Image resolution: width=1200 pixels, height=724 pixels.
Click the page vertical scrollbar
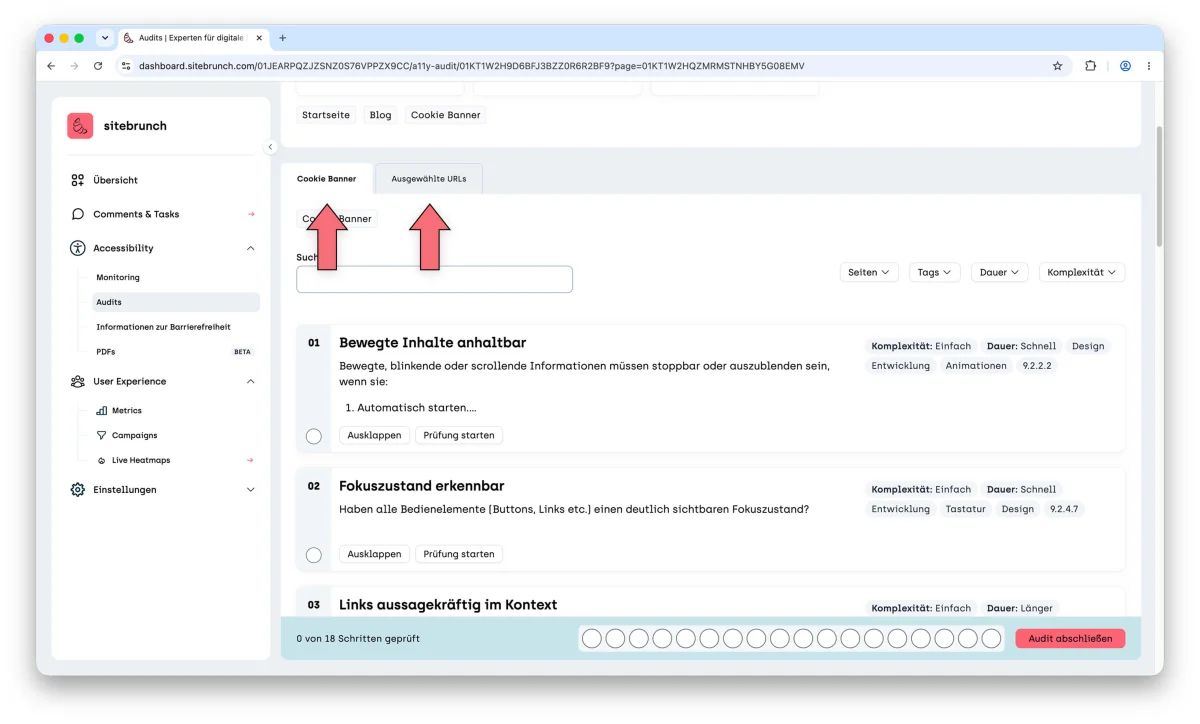(x=1159, y=185)
